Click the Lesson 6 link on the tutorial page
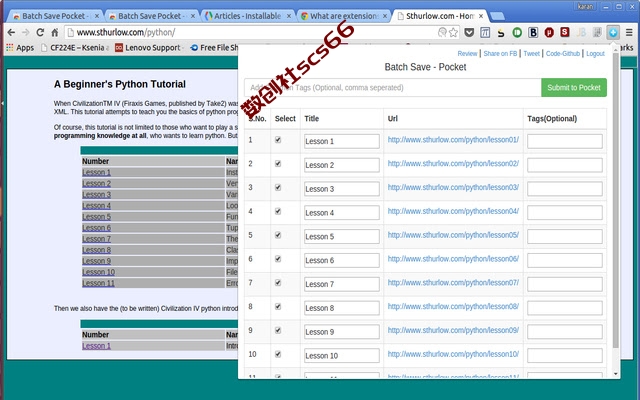The height and width of the screenshot is (400, 640). [x=96, y=227]
